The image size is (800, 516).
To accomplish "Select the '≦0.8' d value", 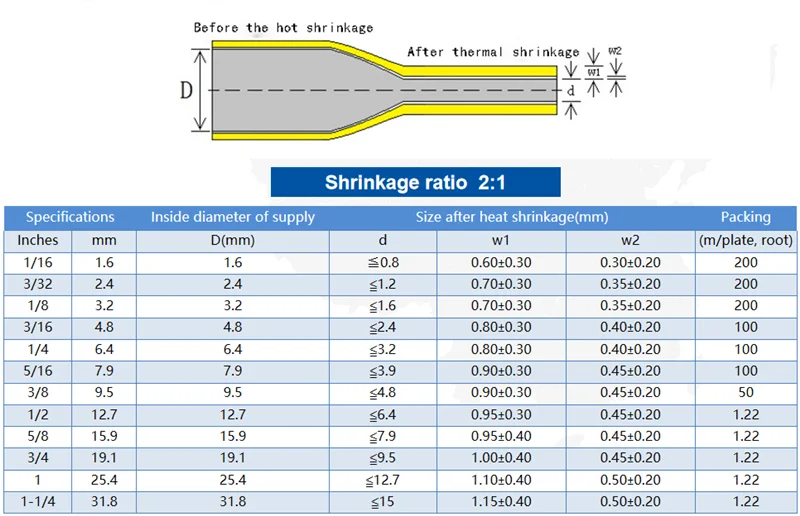I will click(x=383, y=262).
